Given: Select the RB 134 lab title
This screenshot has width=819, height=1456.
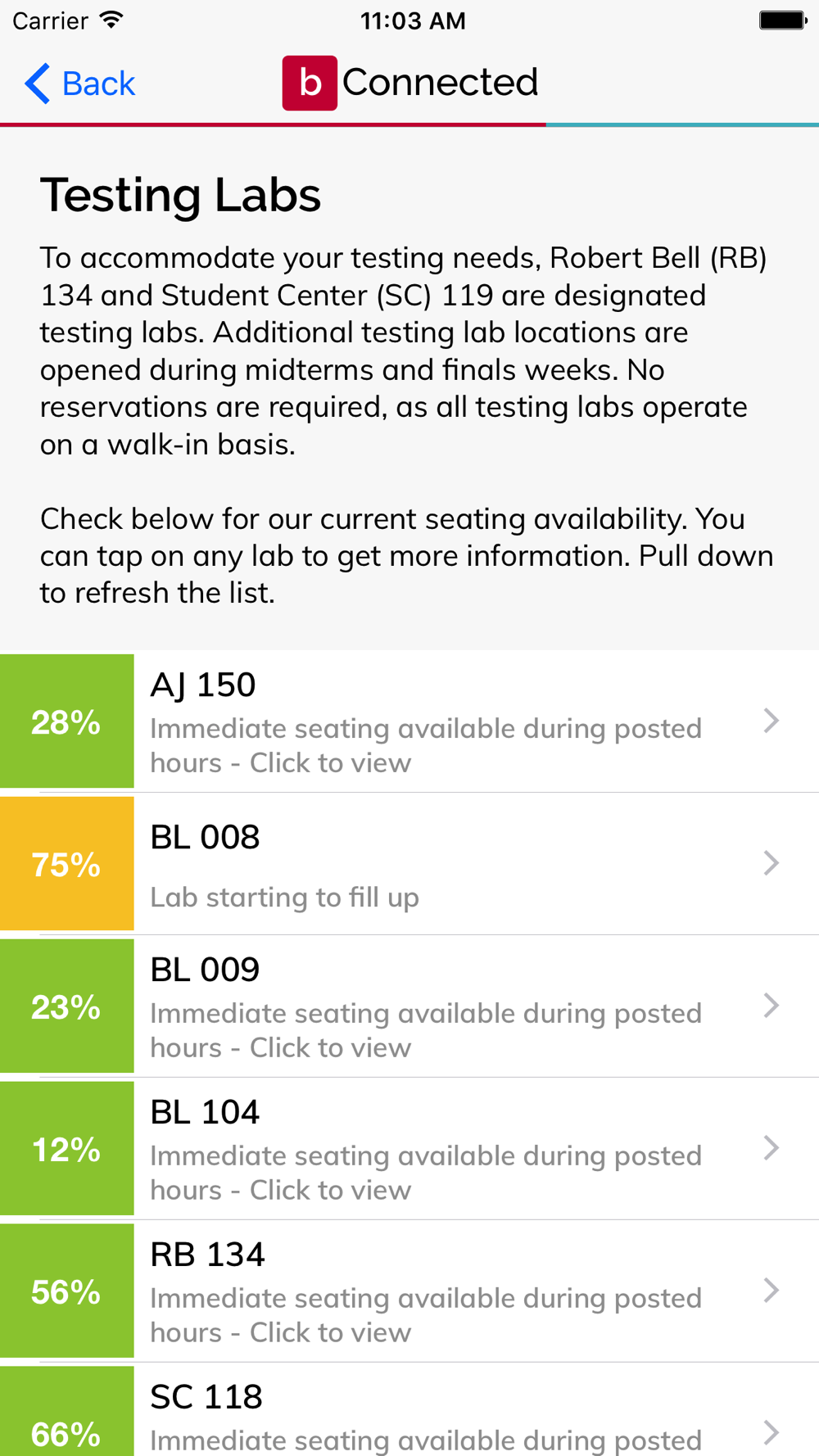Looking at the screenshot, I should tap(208, 1255).
